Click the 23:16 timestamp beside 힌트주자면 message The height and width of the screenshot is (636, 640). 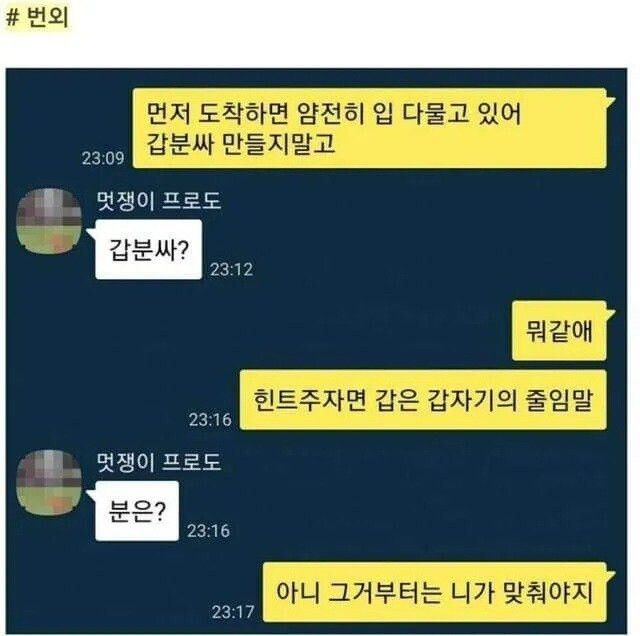210,420
